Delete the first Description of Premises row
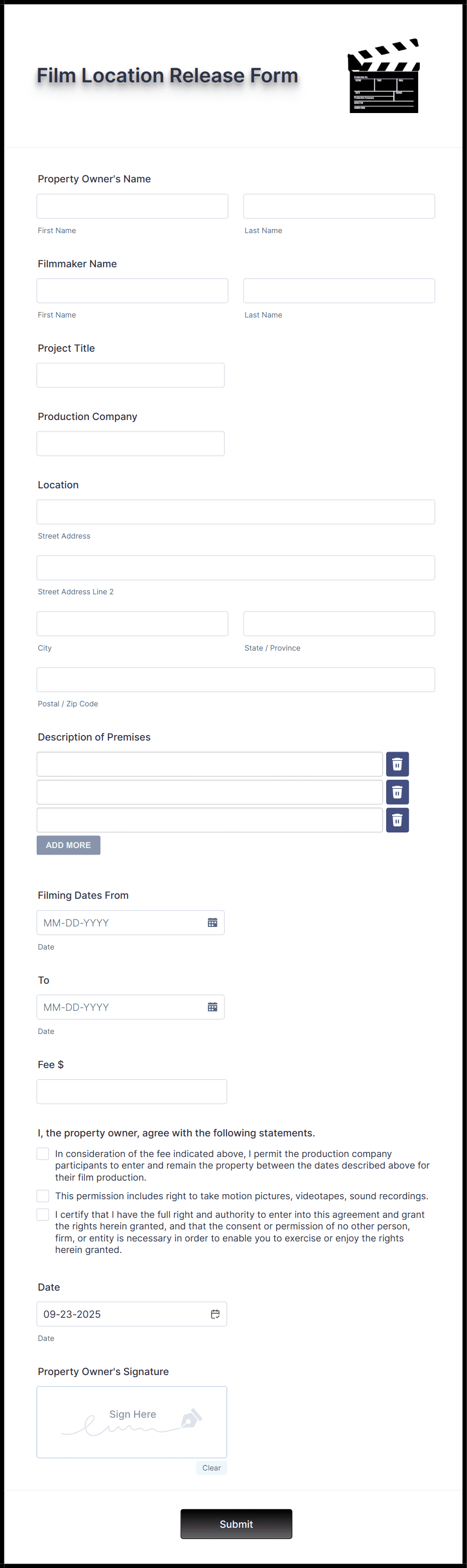 pos(397,764)
